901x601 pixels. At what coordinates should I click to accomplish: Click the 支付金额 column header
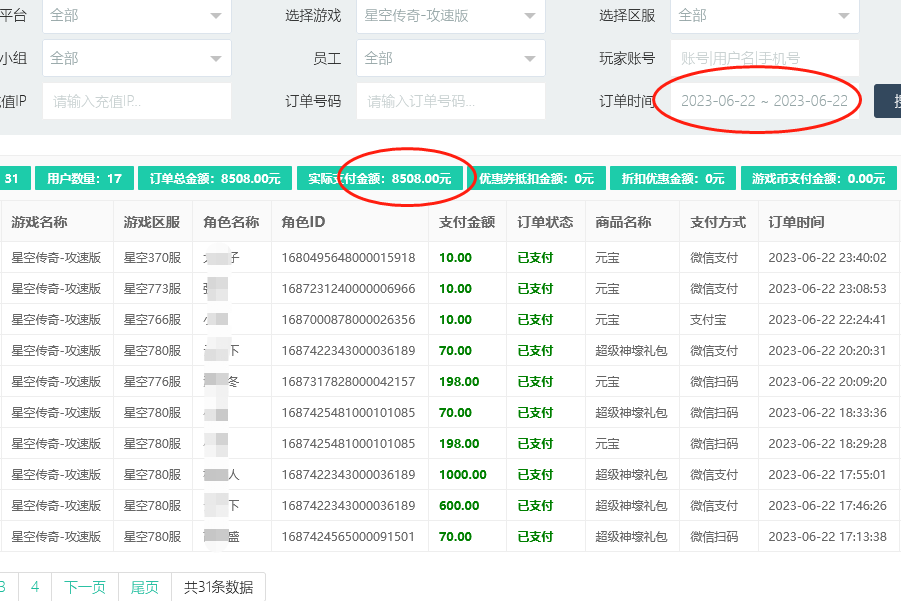click(x=467, y=222)
